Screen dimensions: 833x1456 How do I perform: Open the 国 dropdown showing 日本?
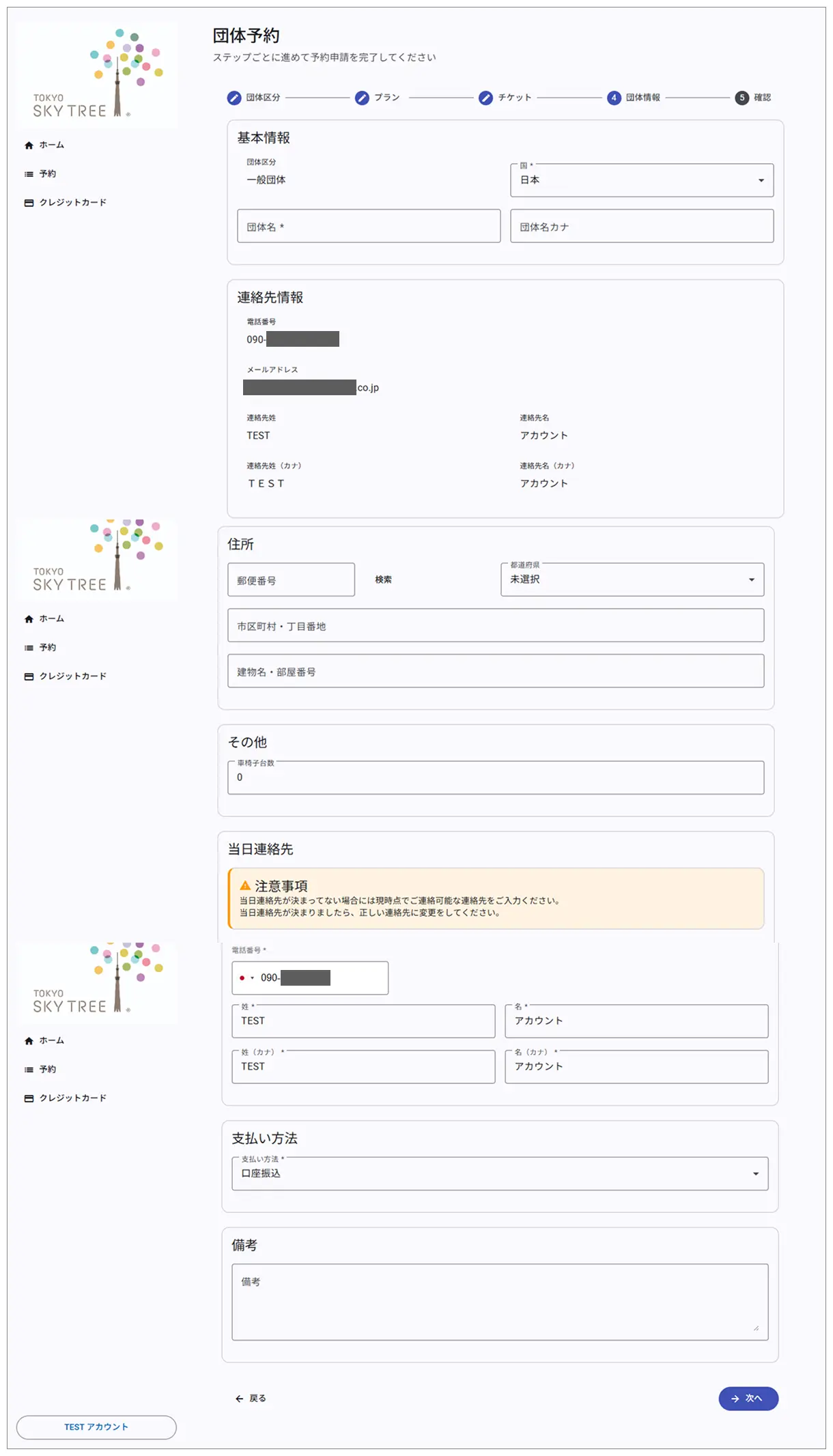coord(642,180)
